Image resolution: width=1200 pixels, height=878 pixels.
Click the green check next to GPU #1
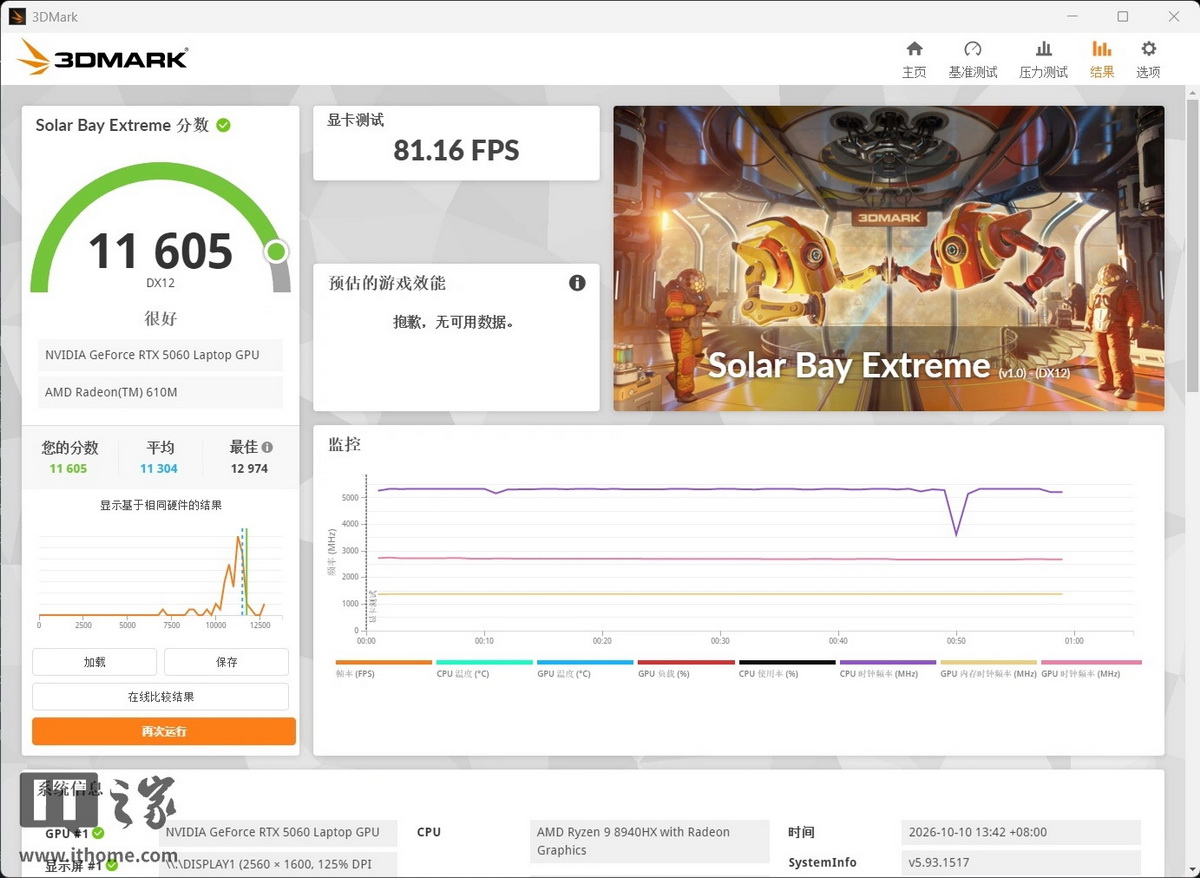(x=98, y=832)
